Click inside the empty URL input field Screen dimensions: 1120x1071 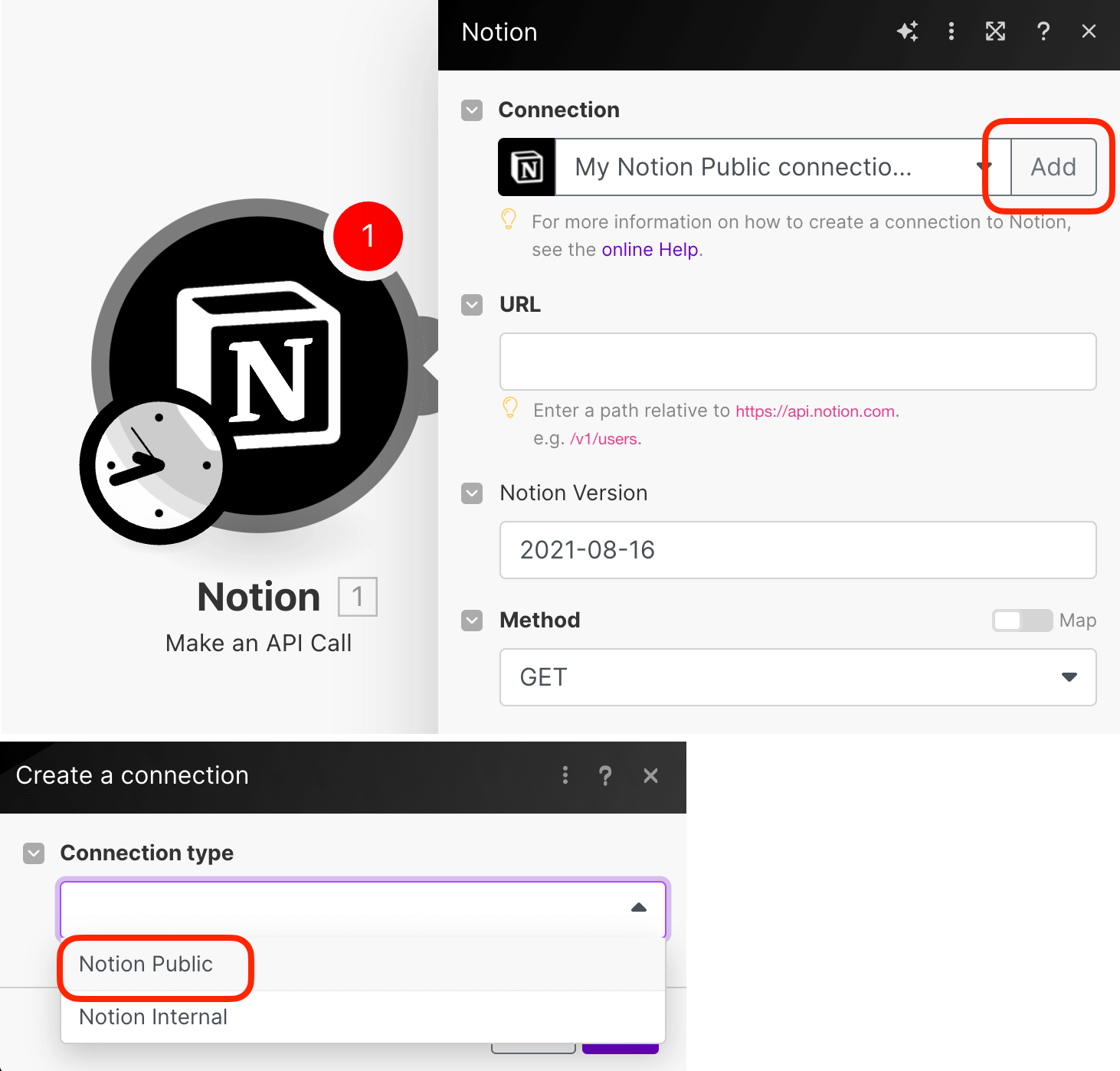[797, 361]
